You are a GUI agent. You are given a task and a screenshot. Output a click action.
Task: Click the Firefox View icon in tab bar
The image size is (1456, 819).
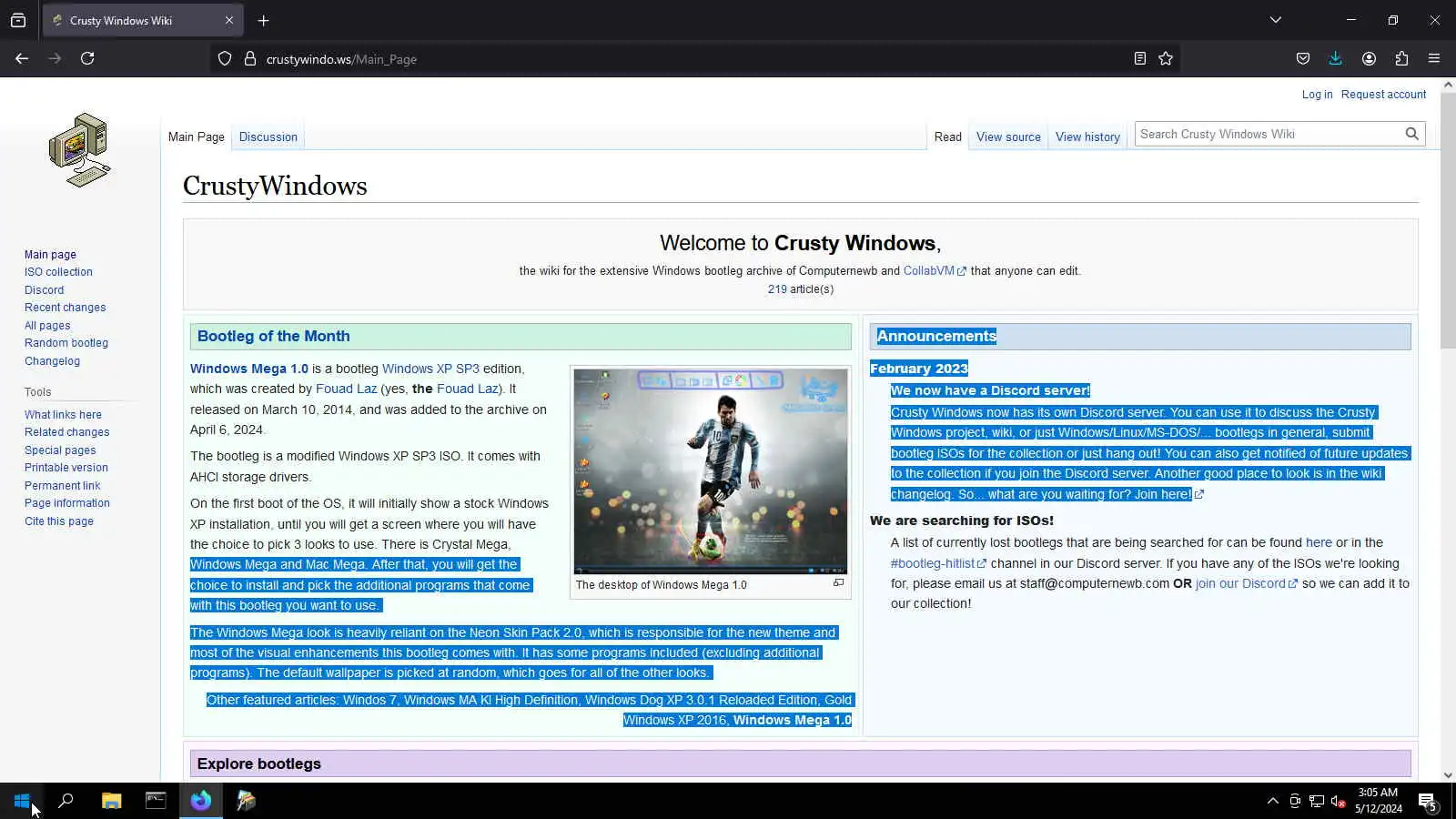[x=18, y=20]
